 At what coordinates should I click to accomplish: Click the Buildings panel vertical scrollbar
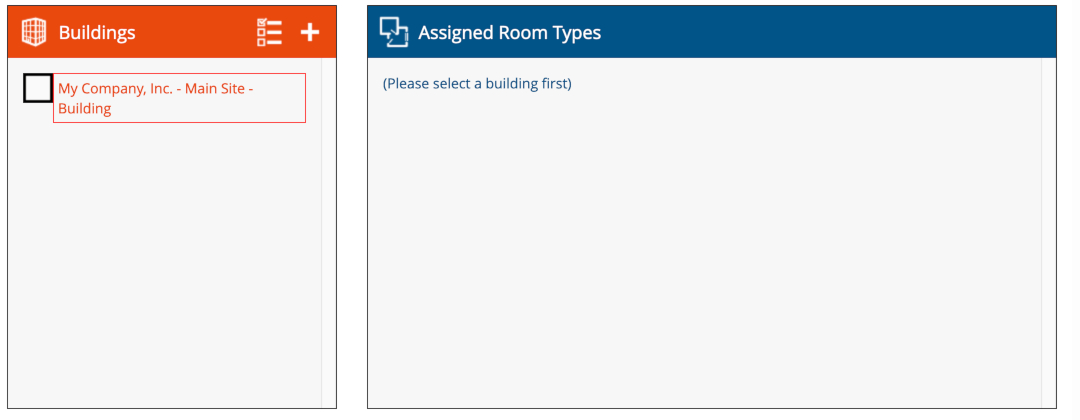pos(328,230)
